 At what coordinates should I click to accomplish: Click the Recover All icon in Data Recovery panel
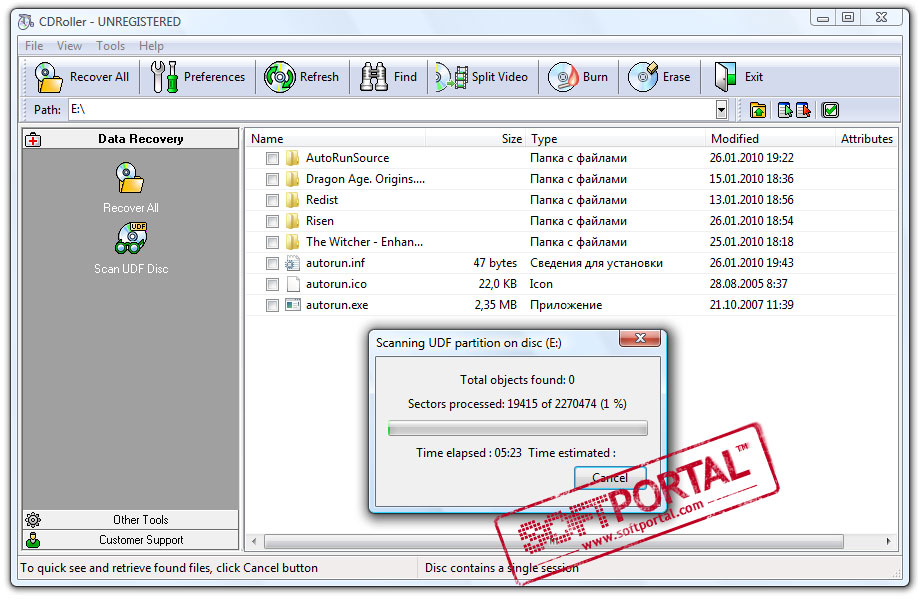[x=130, y=178]
